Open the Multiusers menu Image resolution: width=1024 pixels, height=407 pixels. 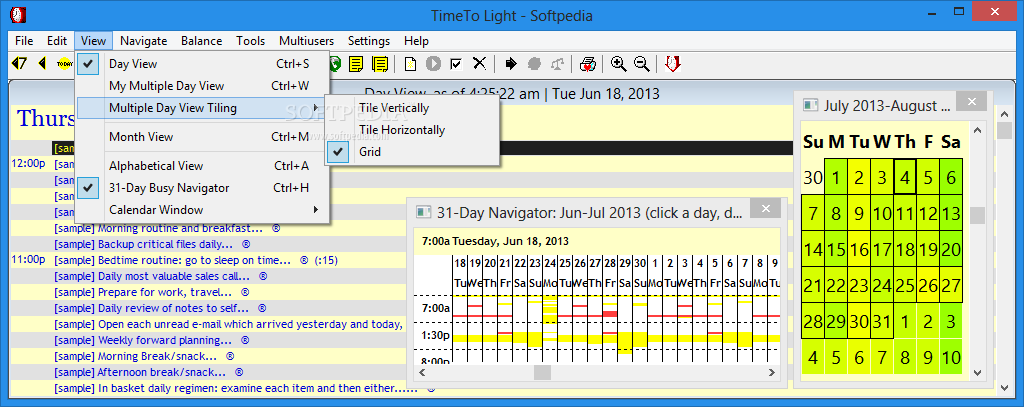(306, 41)
